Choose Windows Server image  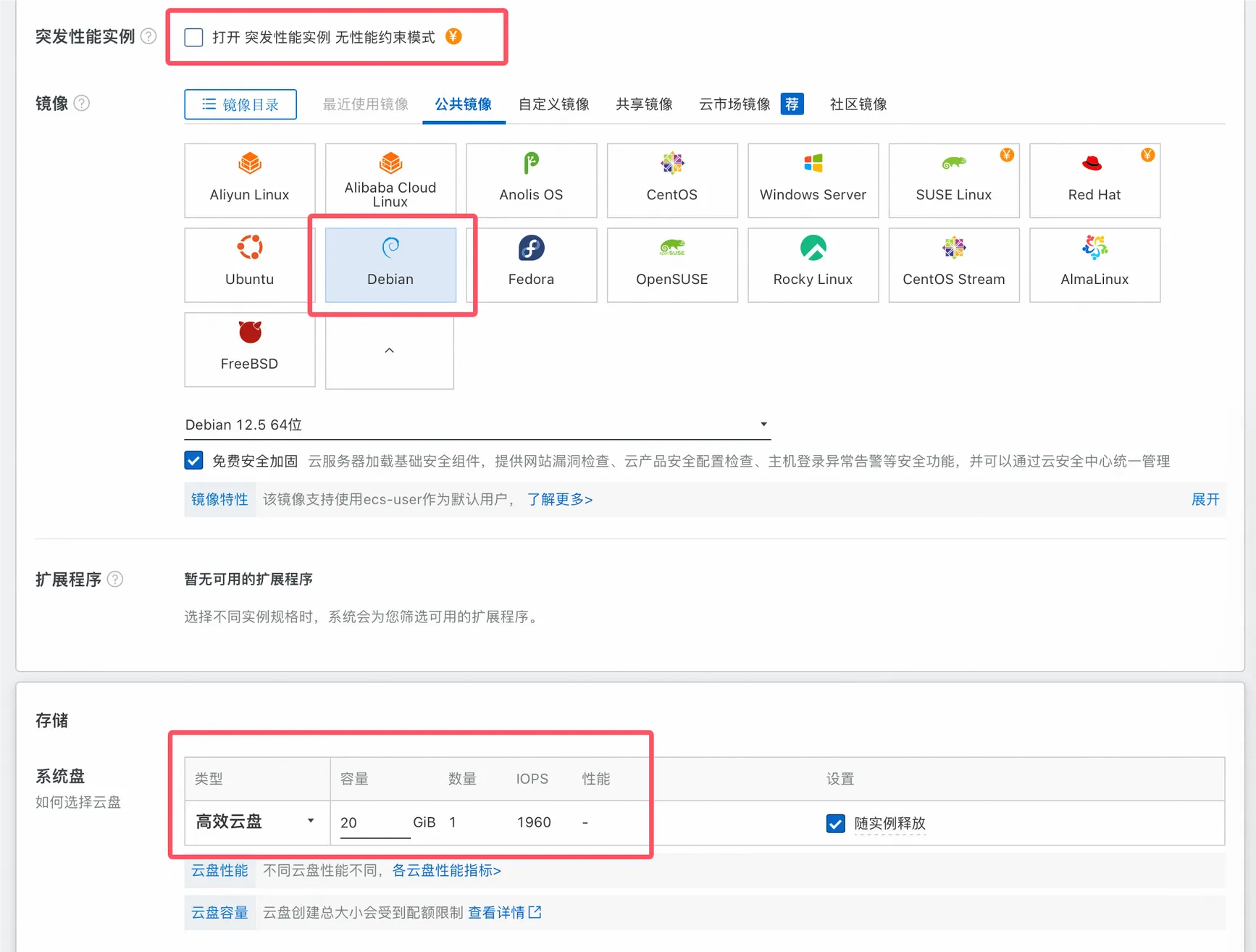[813, 180]
